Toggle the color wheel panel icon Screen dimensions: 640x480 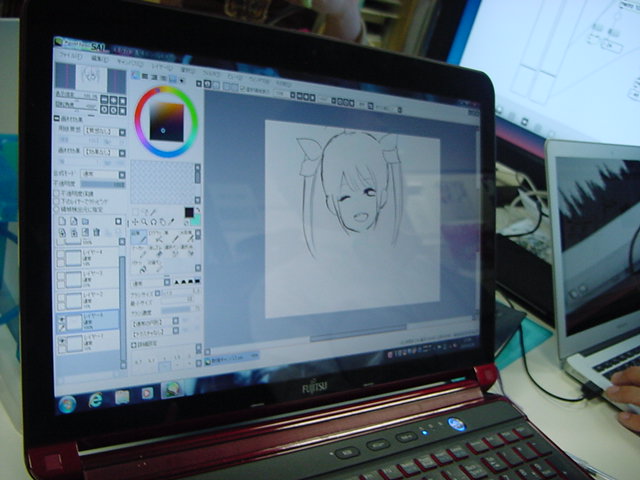coord(135,75)
